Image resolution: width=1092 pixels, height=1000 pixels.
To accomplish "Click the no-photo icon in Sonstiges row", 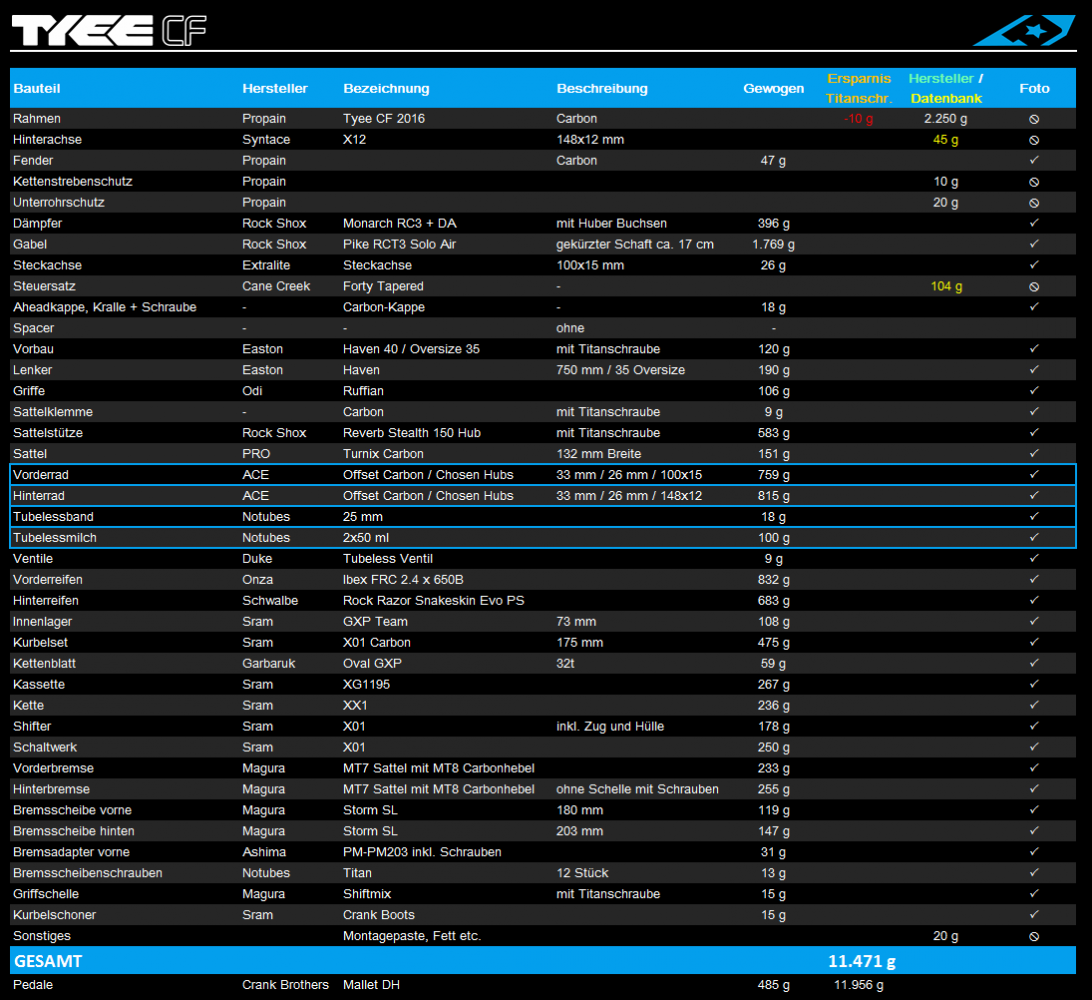I will pyautogui.click(x=1034, y=936).
